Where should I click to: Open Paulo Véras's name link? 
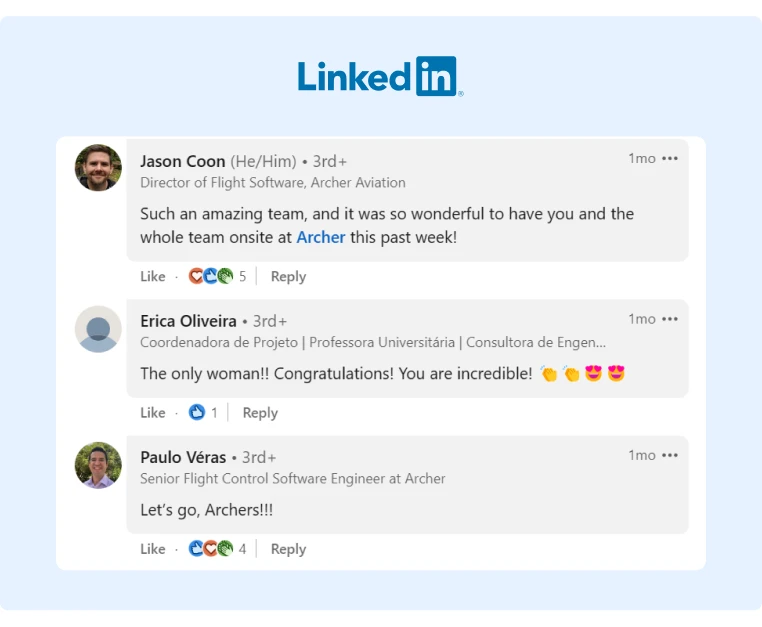(183, 457)
